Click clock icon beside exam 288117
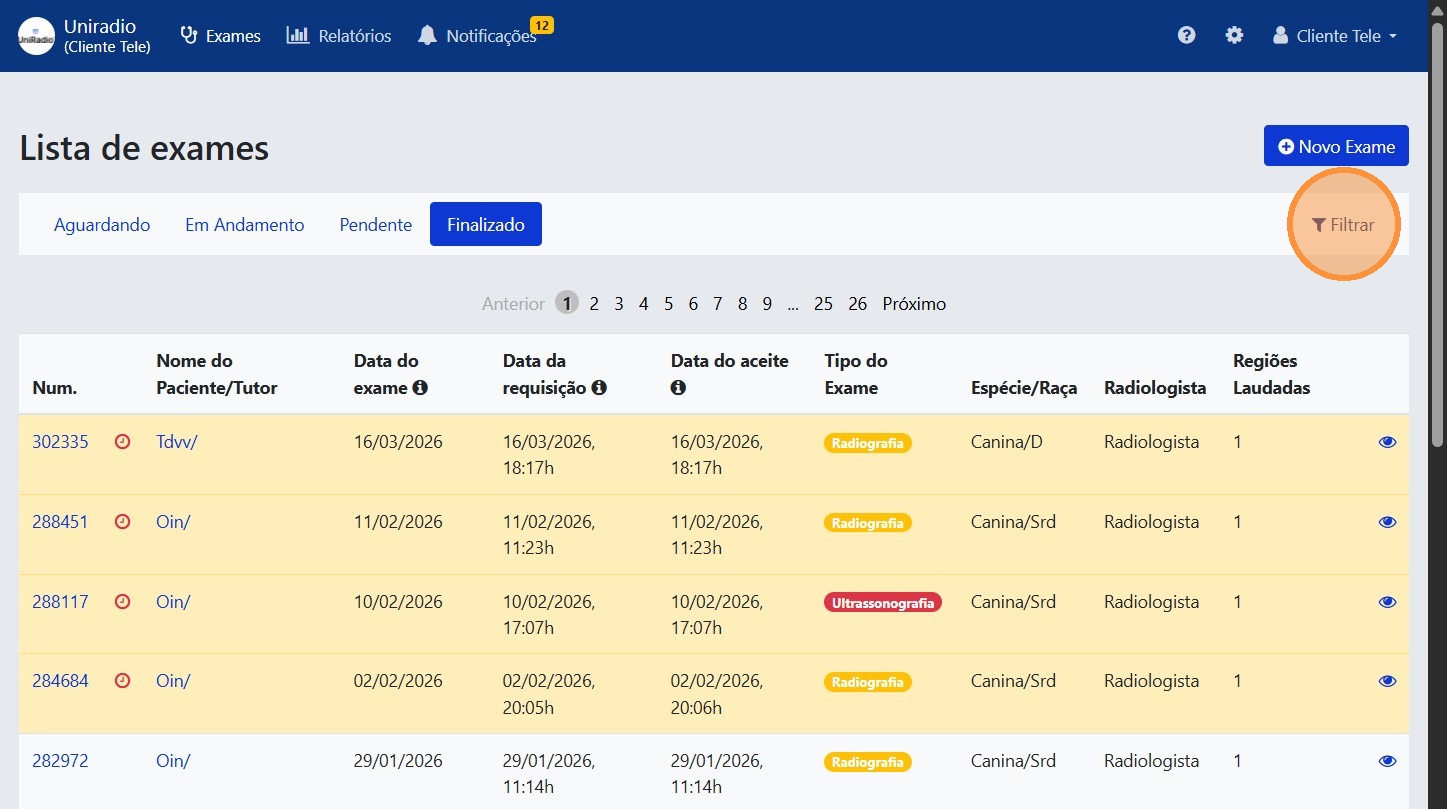Screen dimensions: 1447x809 pos(123,602)
